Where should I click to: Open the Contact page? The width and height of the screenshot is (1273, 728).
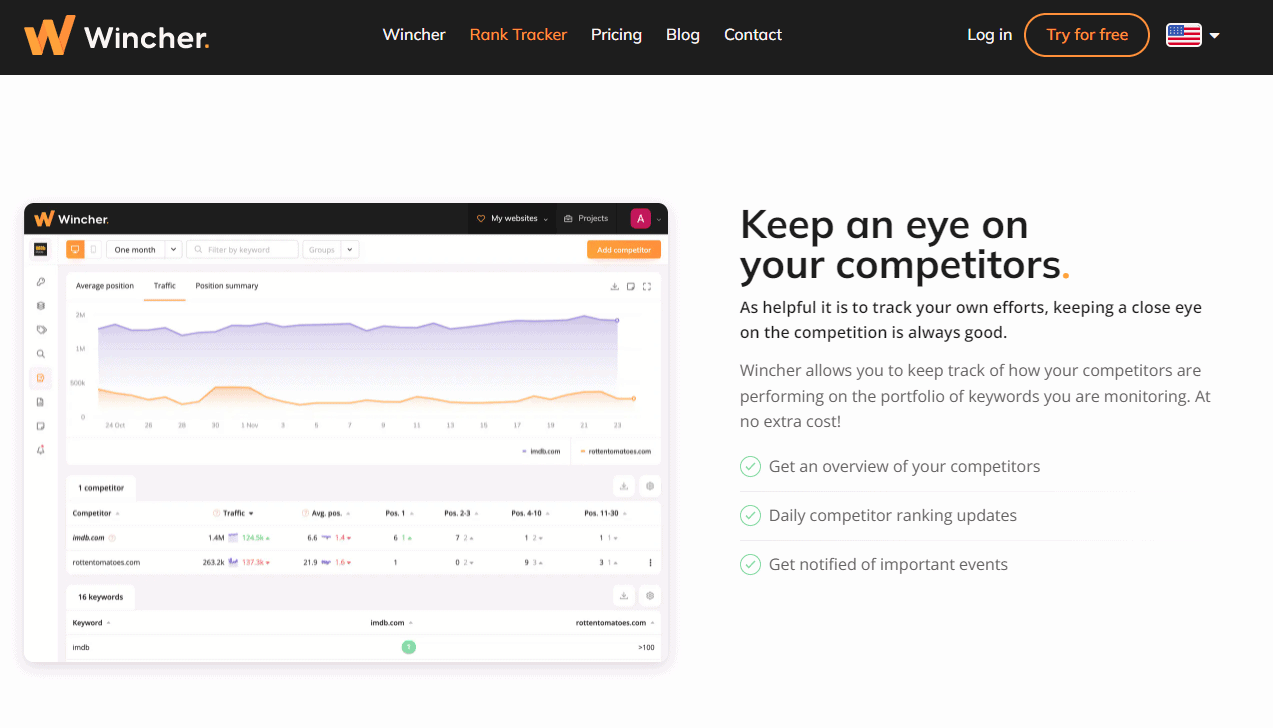(x=753, y=35)
